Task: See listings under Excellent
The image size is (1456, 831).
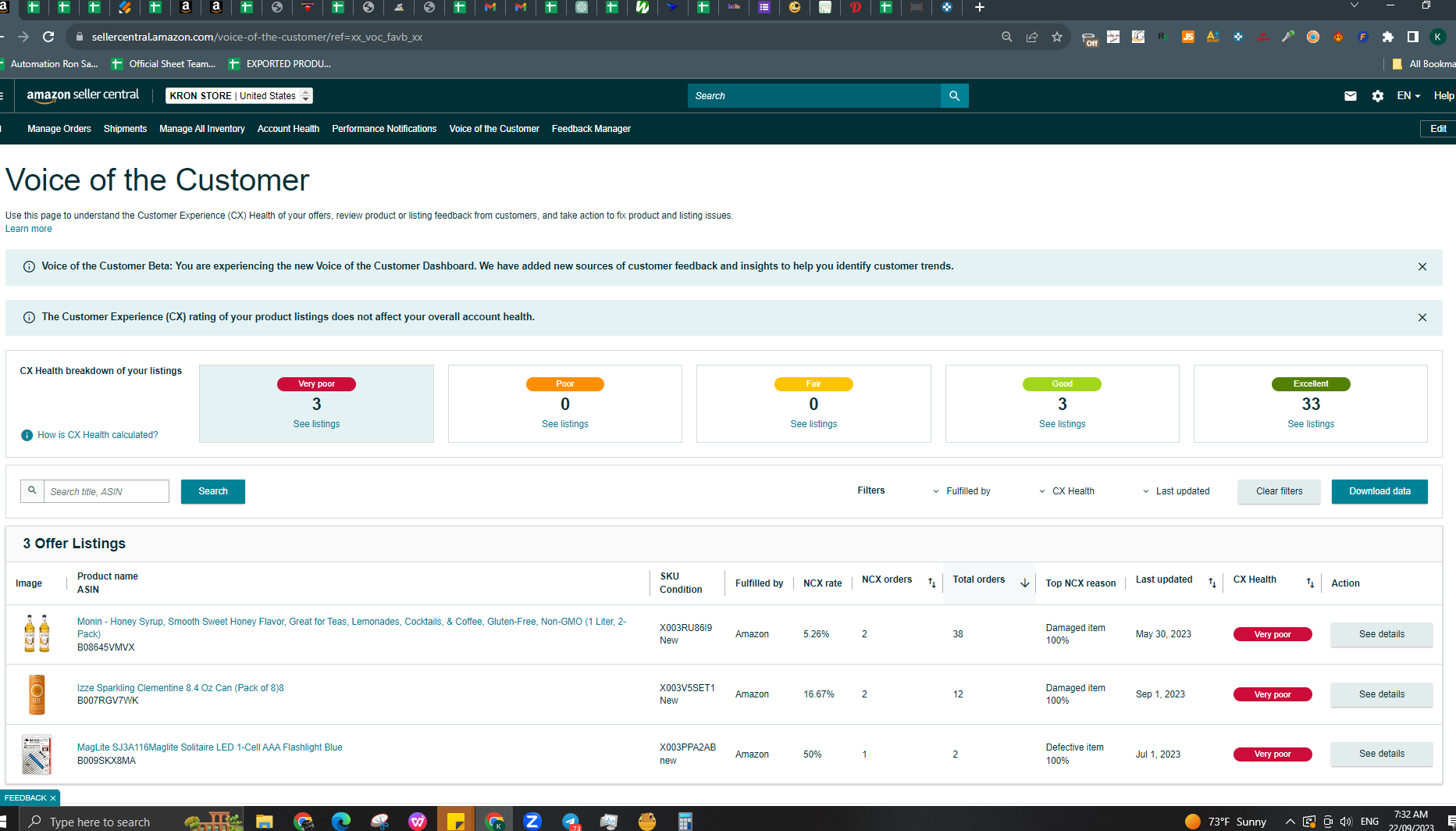Action: (x=1311, y=424)
